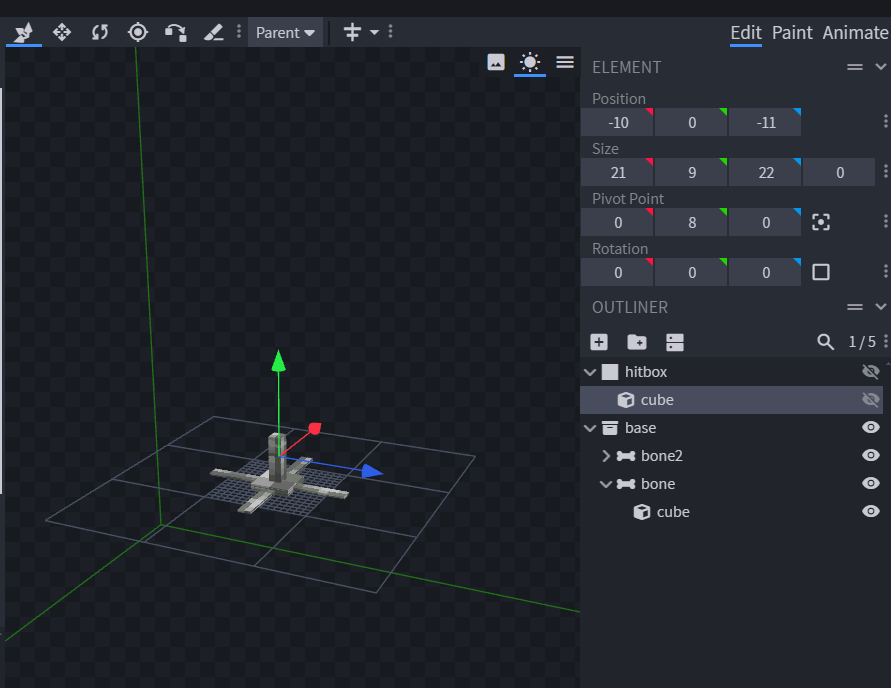Switch to the Paint mode tab
The width and height of the screenshot is (891, 688).
pyautogui.click(x=792, y=32)
